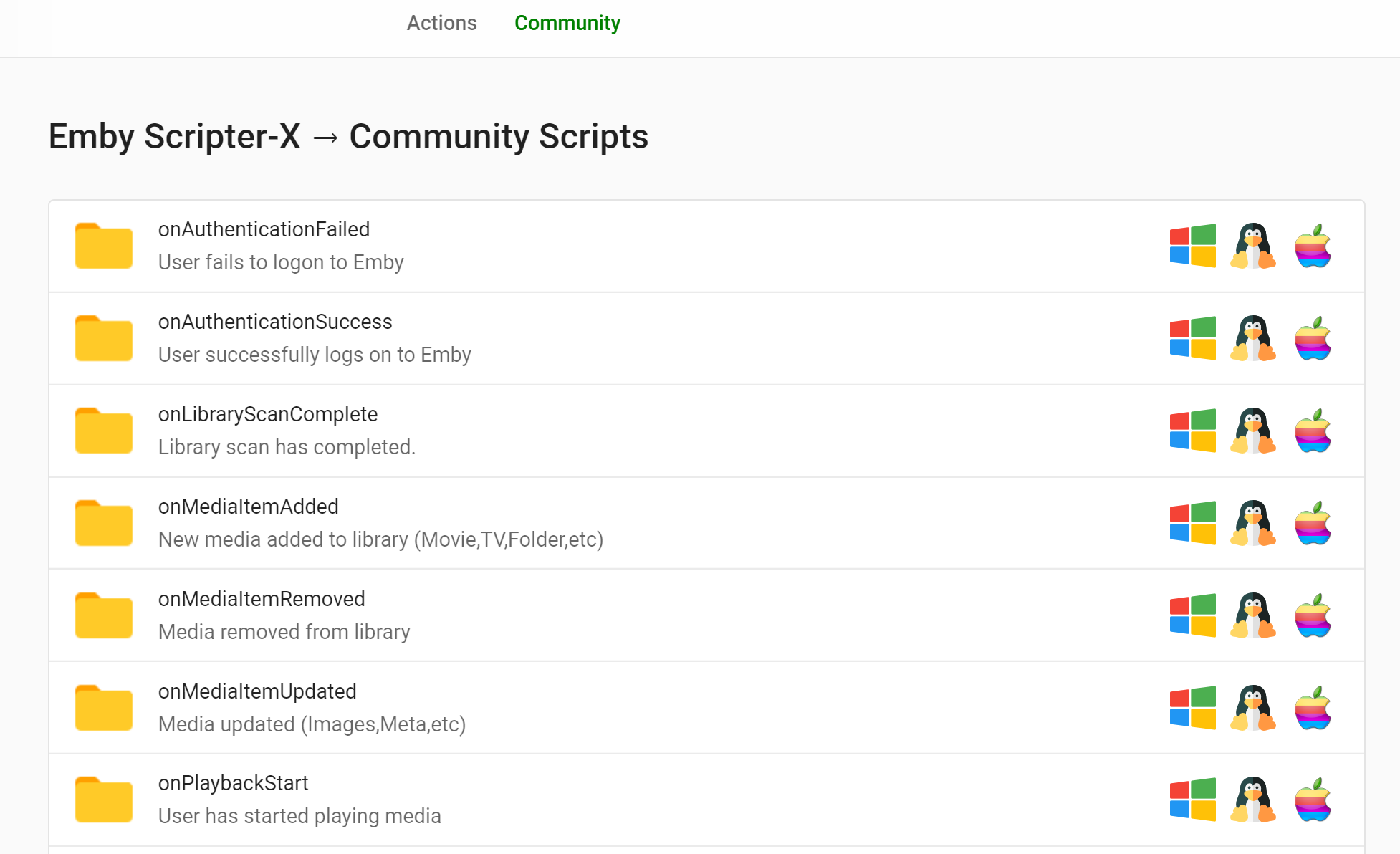Click Linux penguin icon for onAuthenticationSuccess
This screenshot has width=1400, height=854.
[1252, 338]
